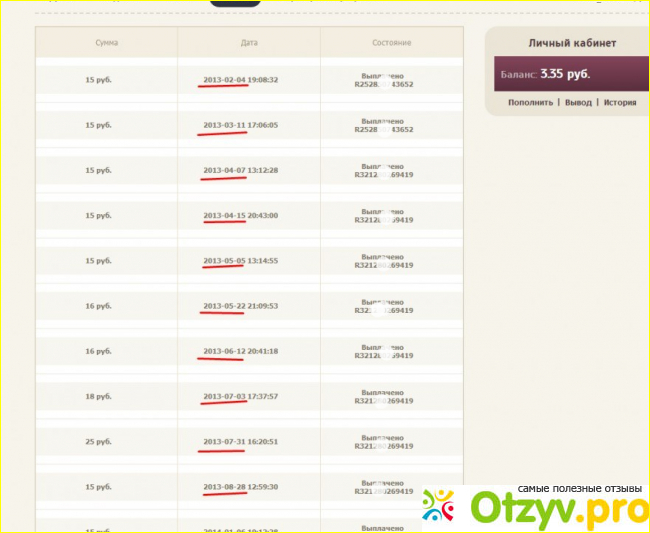Click the Сумма column header

click(107, 42)
